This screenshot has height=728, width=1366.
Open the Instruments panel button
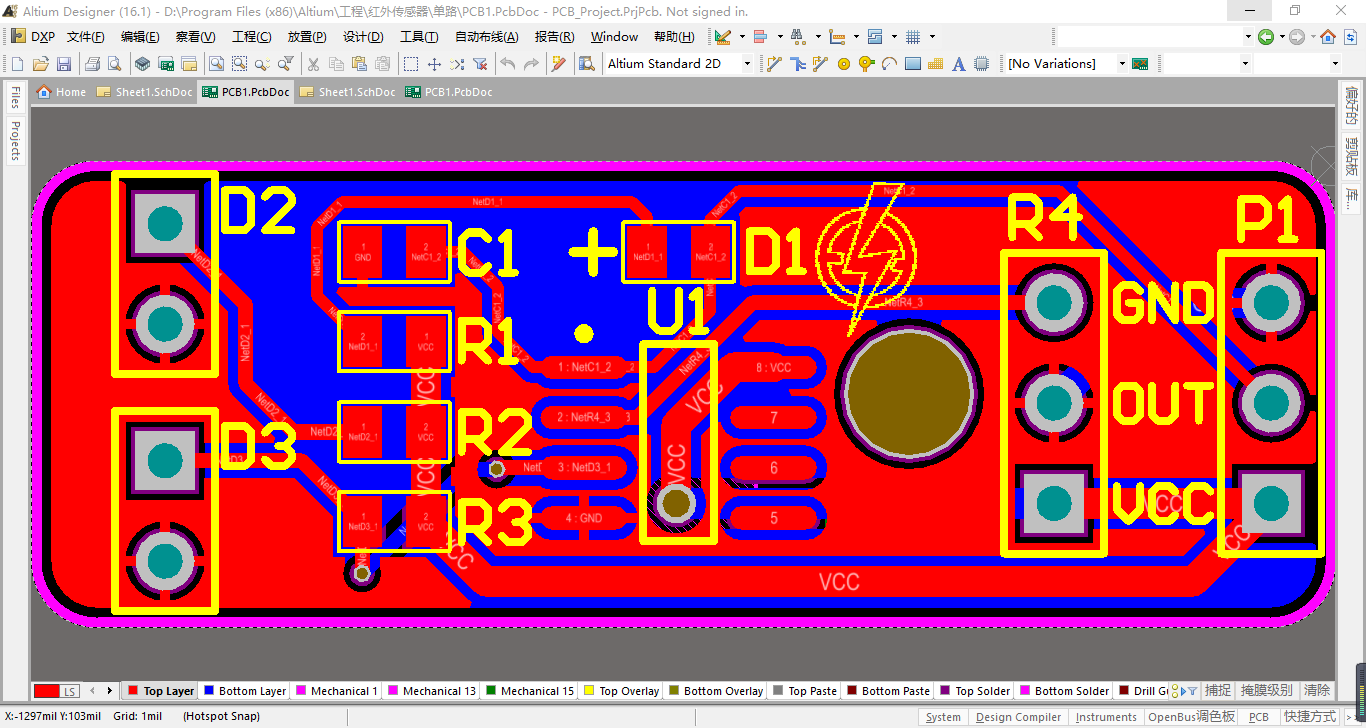[x=1106, y=717]
